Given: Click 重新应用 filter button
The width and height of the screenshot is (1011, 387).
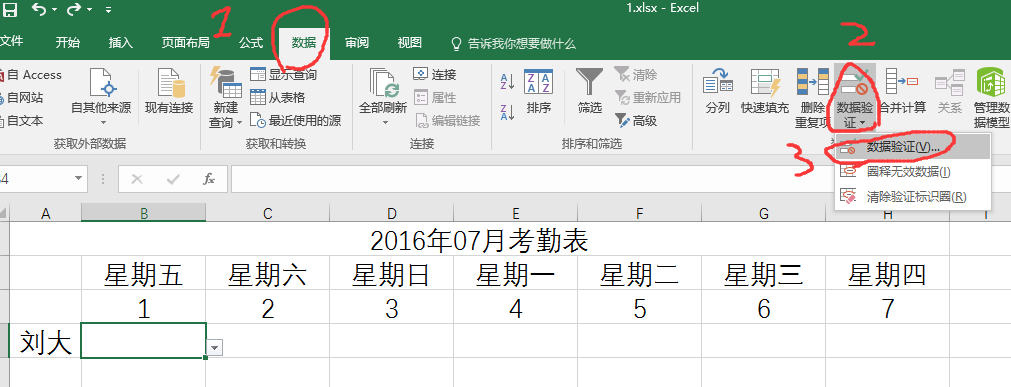Looking at the screenshot, I should point(647,98).
